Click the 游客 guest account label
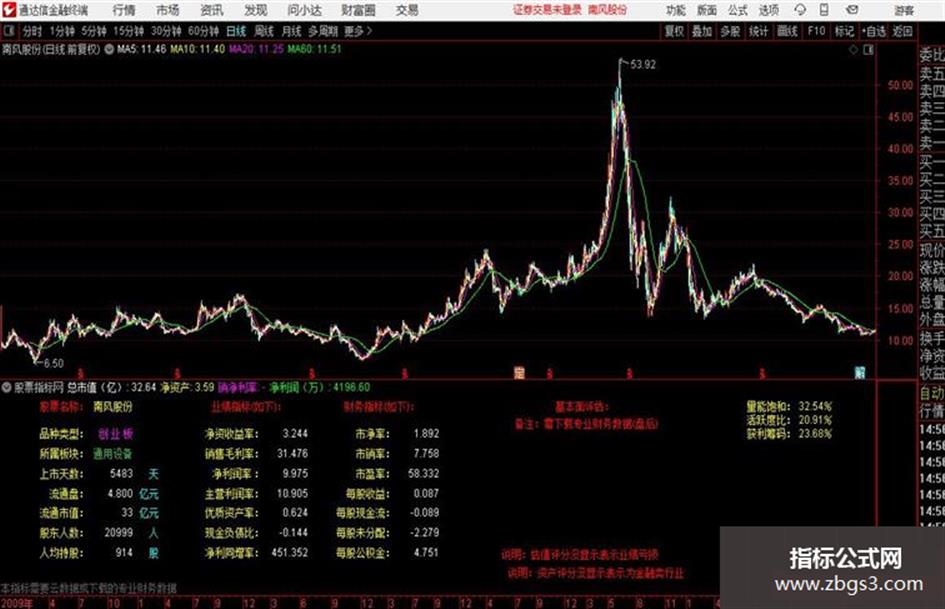The width and height of the screenshot is (945, 609). pyautogui.click(x=904, y=10)
